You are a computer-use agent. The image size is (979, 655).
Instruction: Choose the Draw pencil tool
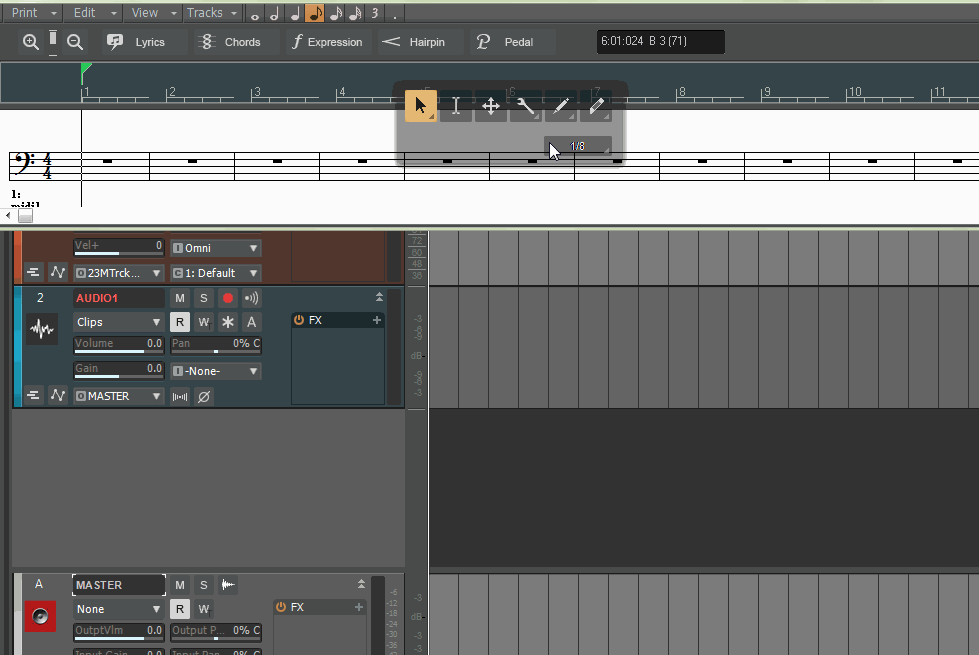click(x=561, y=106)
